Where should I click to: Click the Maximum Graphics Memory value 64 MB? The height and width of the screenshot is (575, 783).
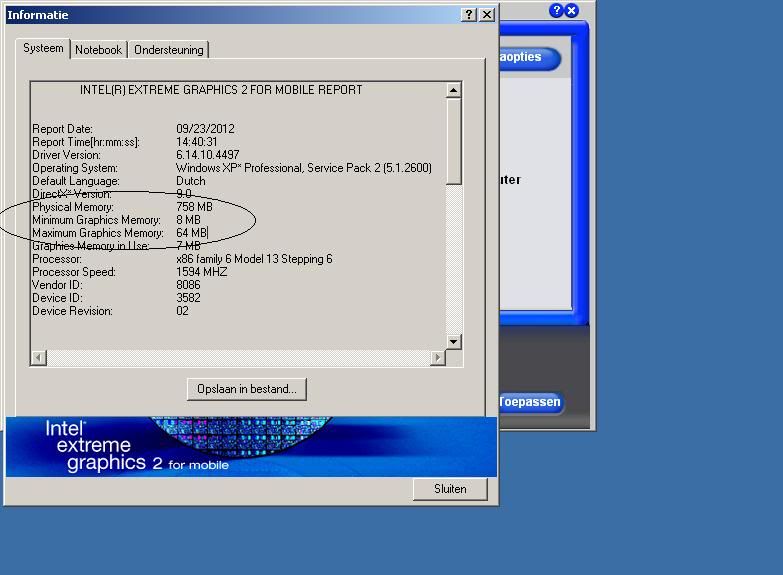coord(190,233)
